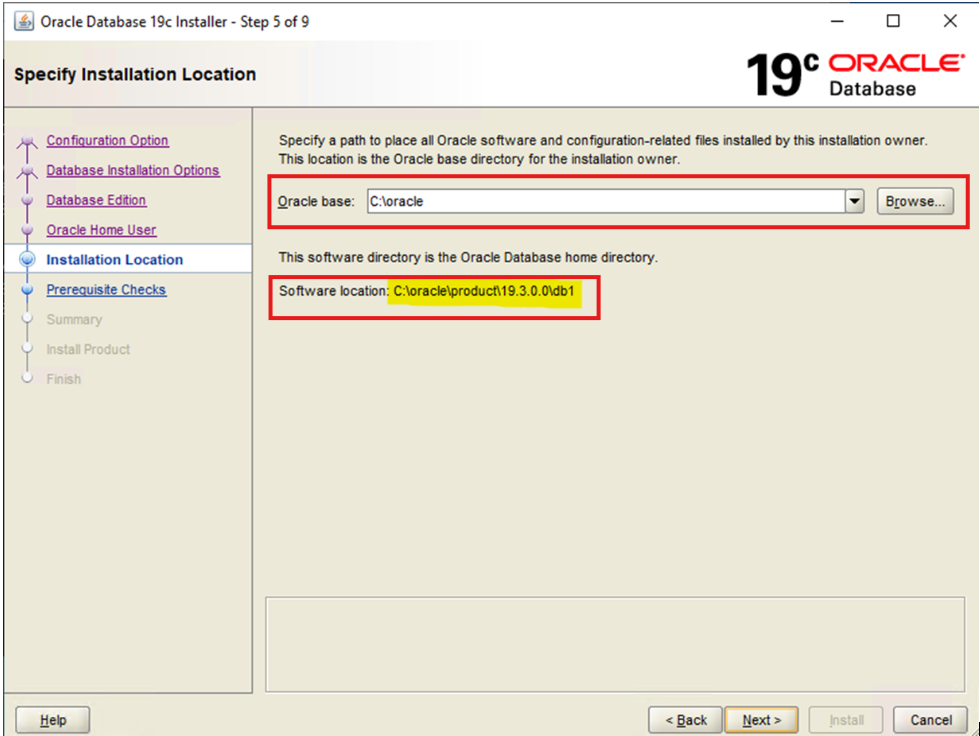Cancel the installation
This screenshot has width=980, height=736.
coord(931,720)
